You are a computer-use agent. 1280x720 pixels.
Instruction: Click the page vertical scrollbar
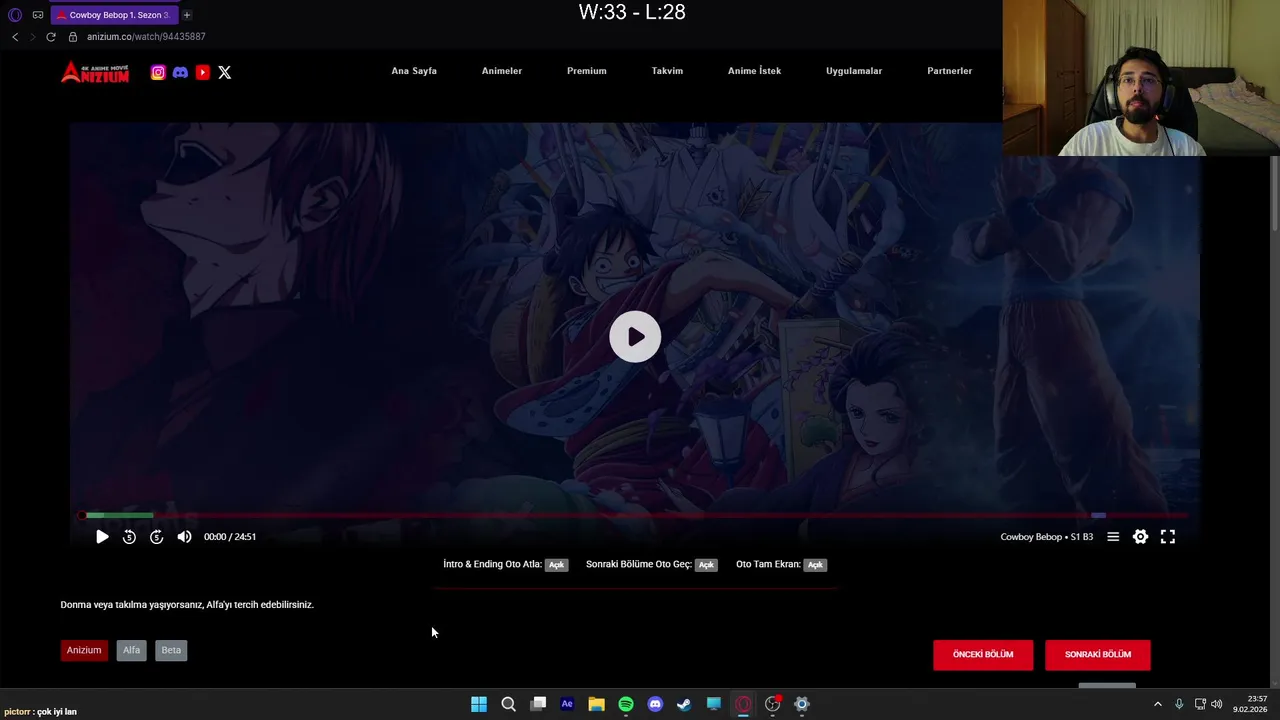(x=1275, y=195)
